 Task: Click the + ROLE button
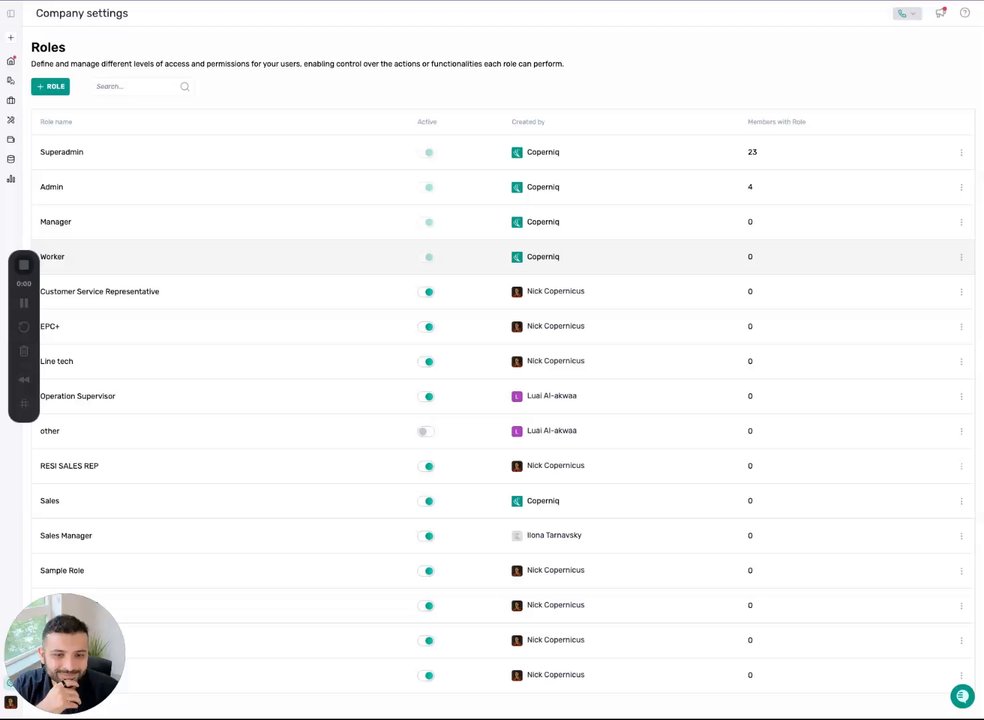pos(50,87)
